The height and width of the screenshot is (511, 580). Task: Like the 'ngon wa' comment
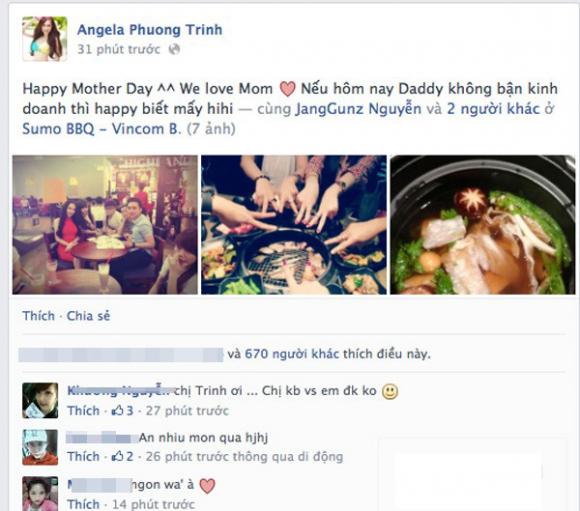(x=83, y=504)
